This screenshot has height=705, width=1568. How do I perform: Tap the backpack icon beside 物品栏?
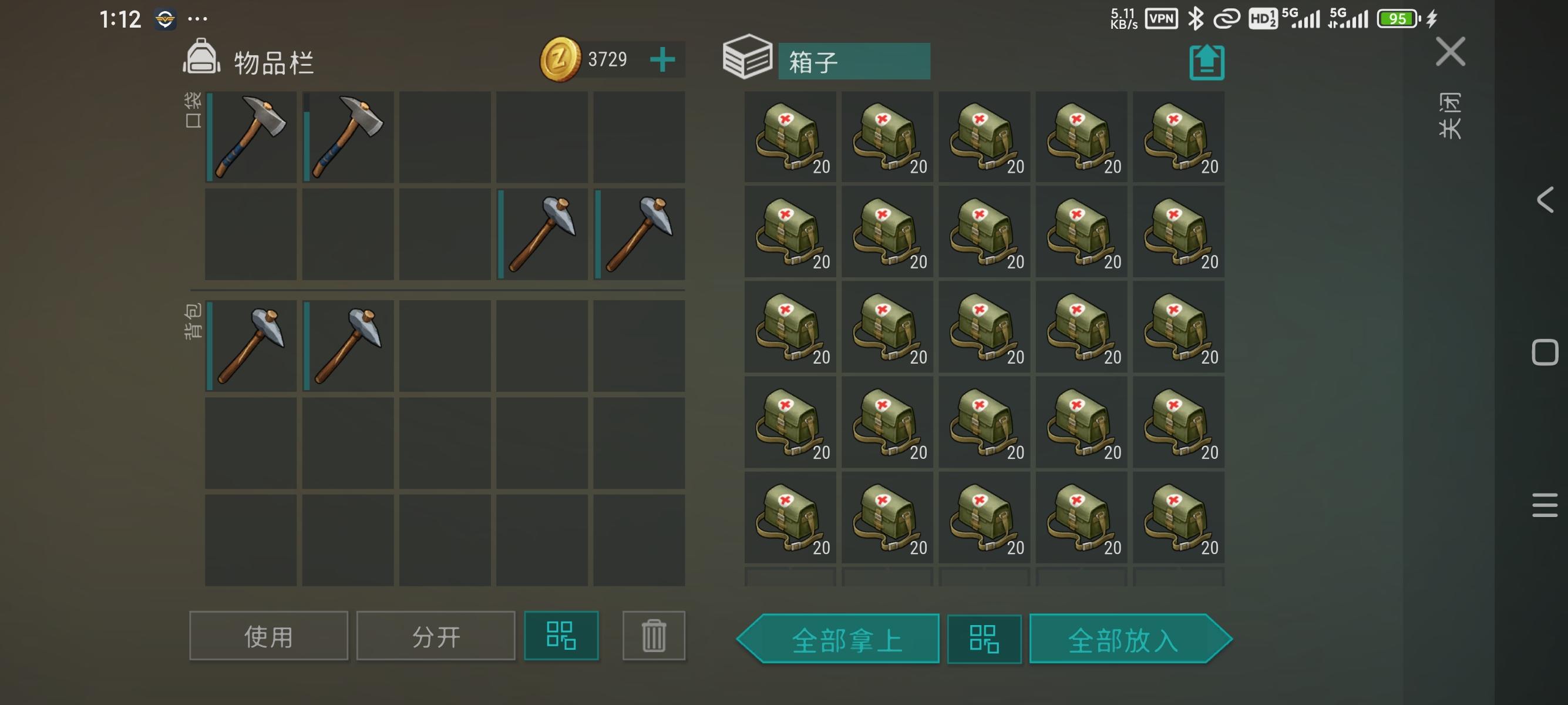click(201, 56)
